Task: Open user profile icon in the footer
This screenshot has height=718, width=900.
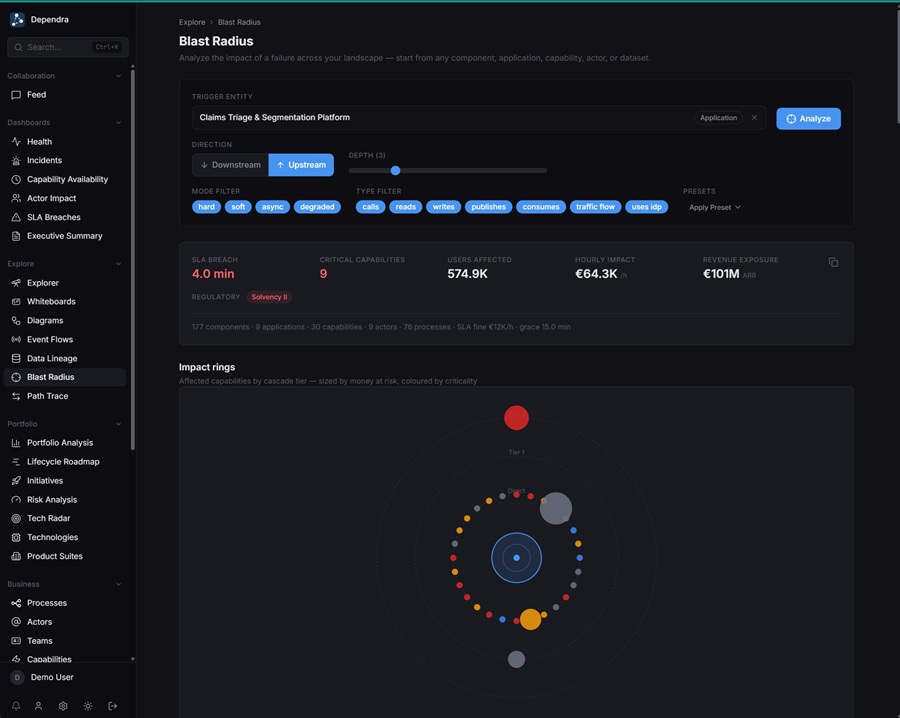Action: click(x=38, y=706)
